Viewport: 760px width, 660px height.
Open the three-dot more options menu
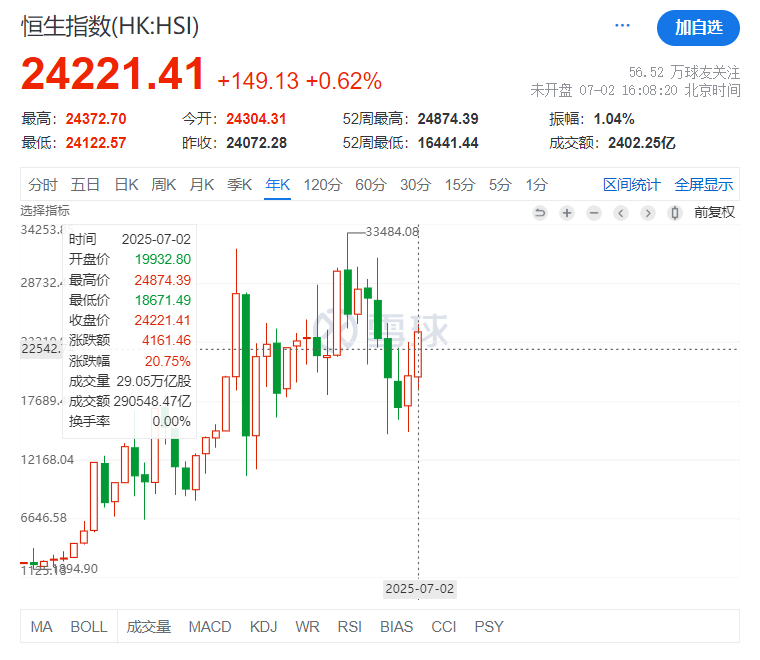[x=622, y=25]
